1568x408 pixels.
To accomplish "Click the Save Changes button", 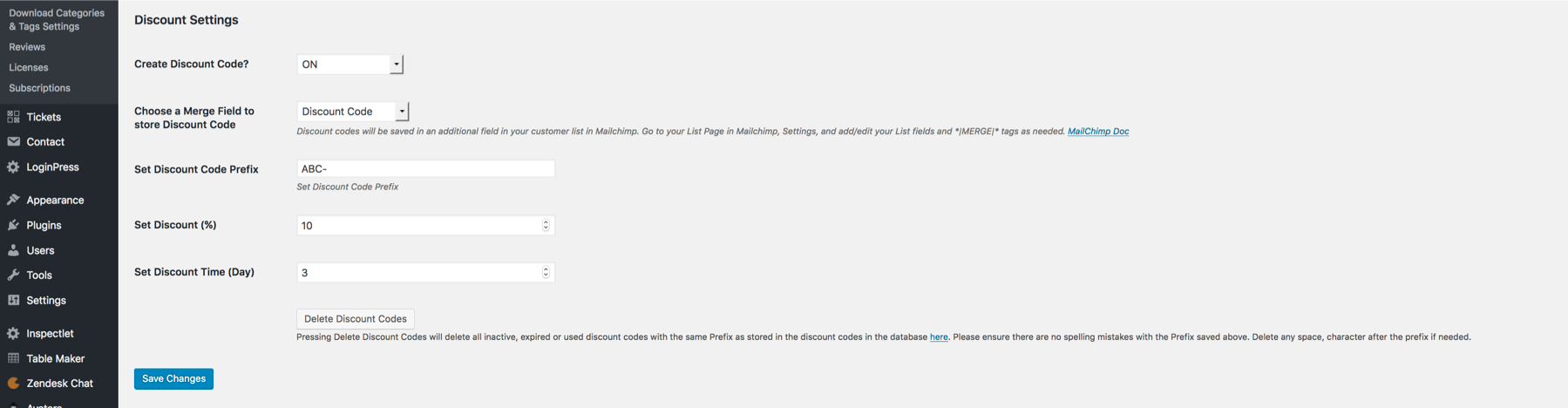I will [x=173, y=378].
